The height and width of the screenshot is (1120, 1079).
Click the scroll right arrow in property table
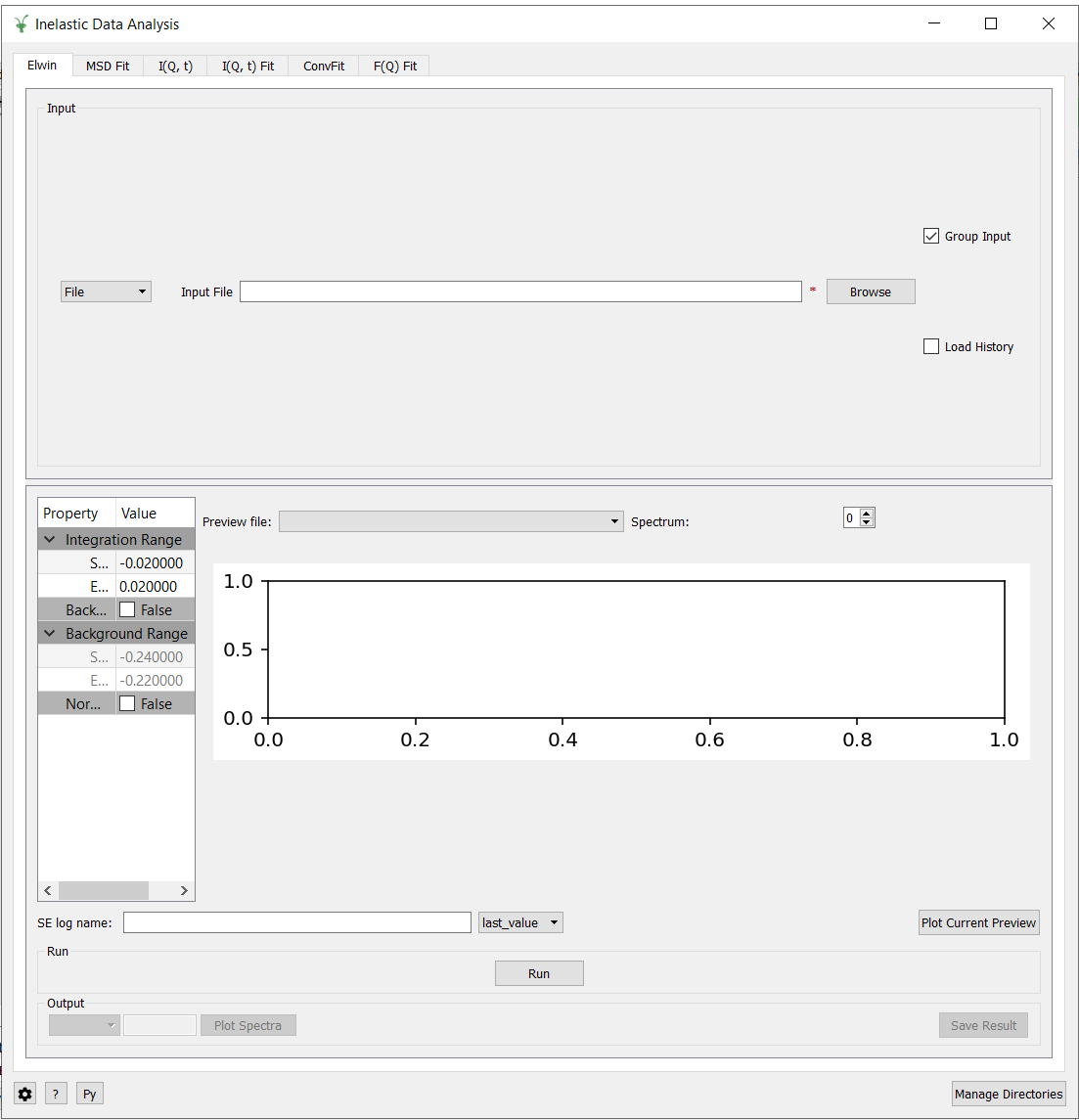(184, 890)
